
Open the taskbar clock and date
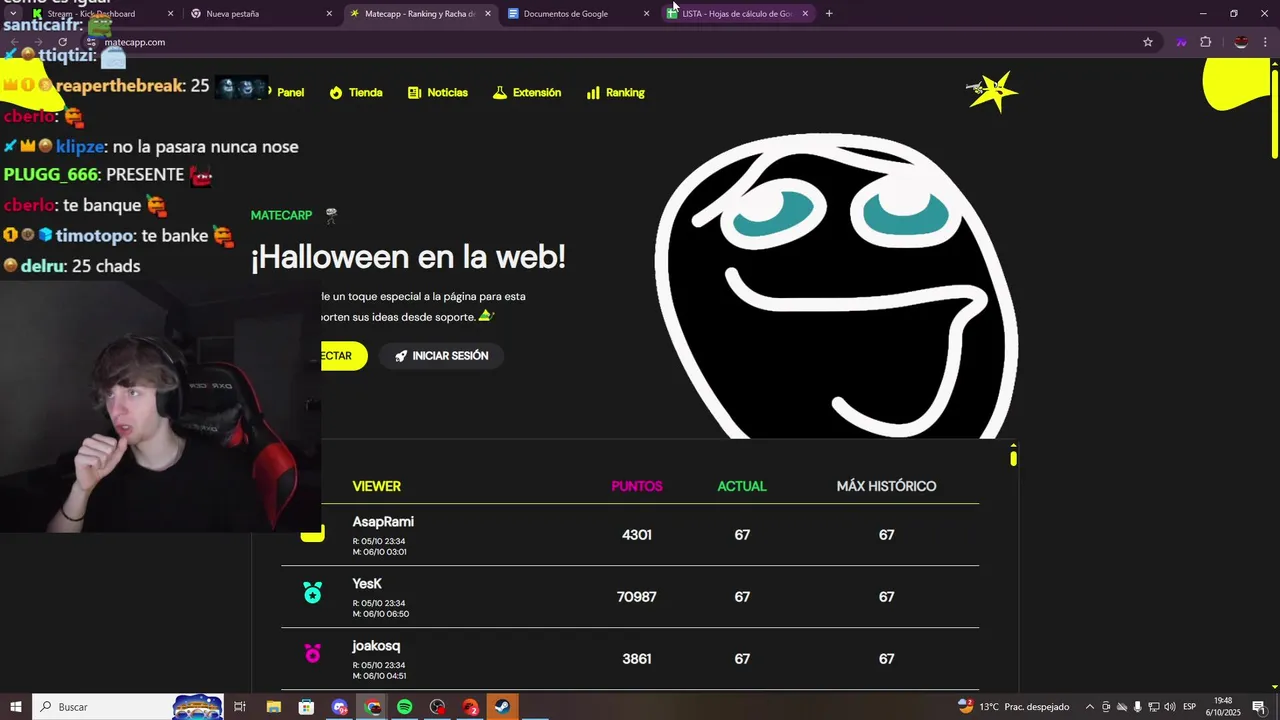pos(1223,707)
